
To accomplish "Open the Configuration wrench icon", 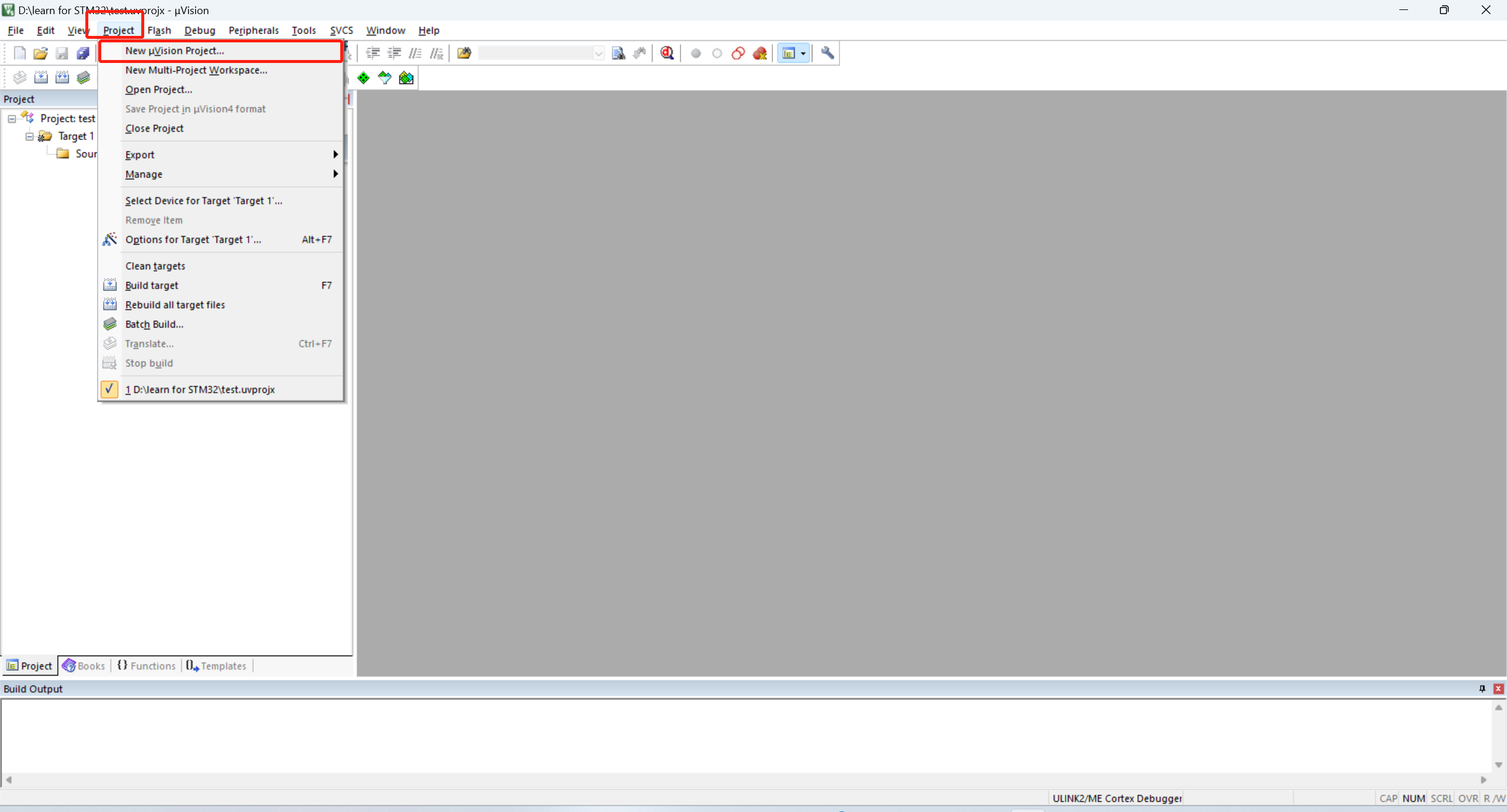I will pos(827,53).
